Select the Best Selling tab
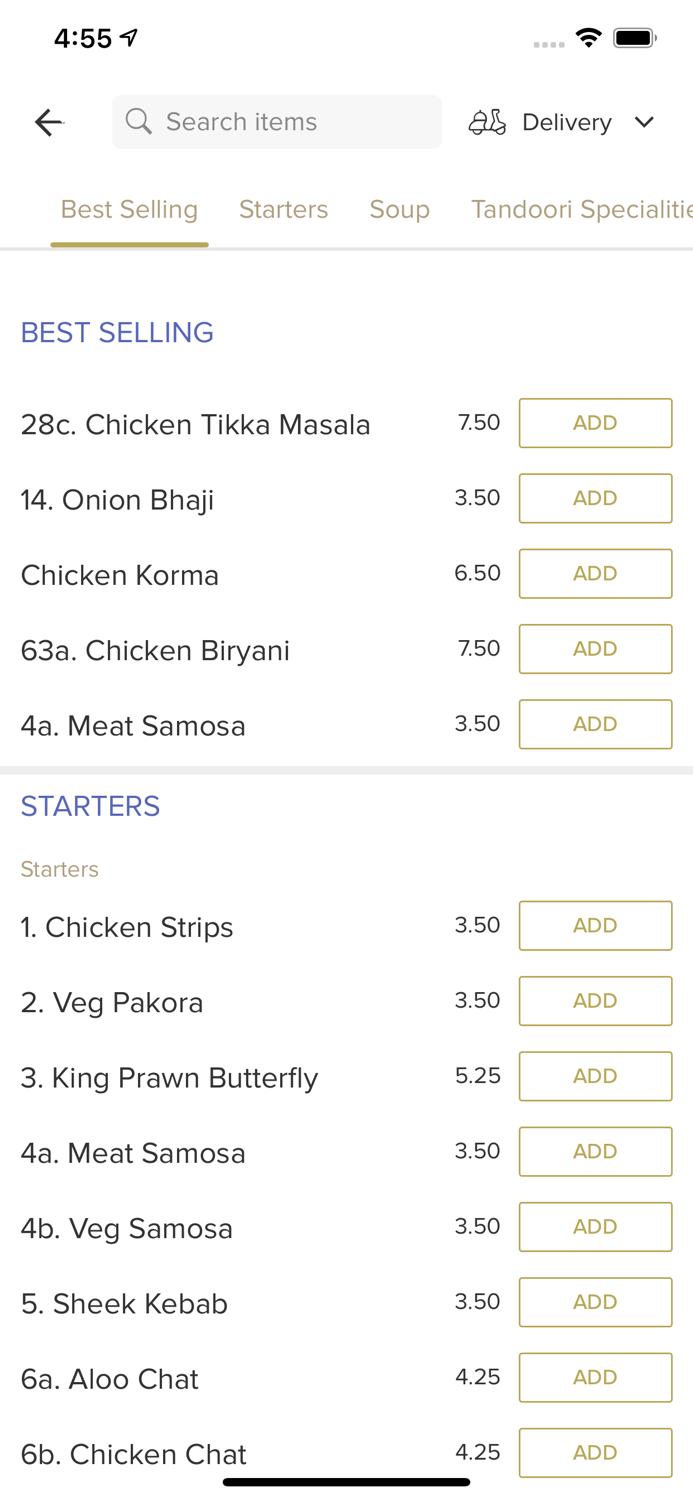The image size is (693, 1500). [x=129, y=209]
